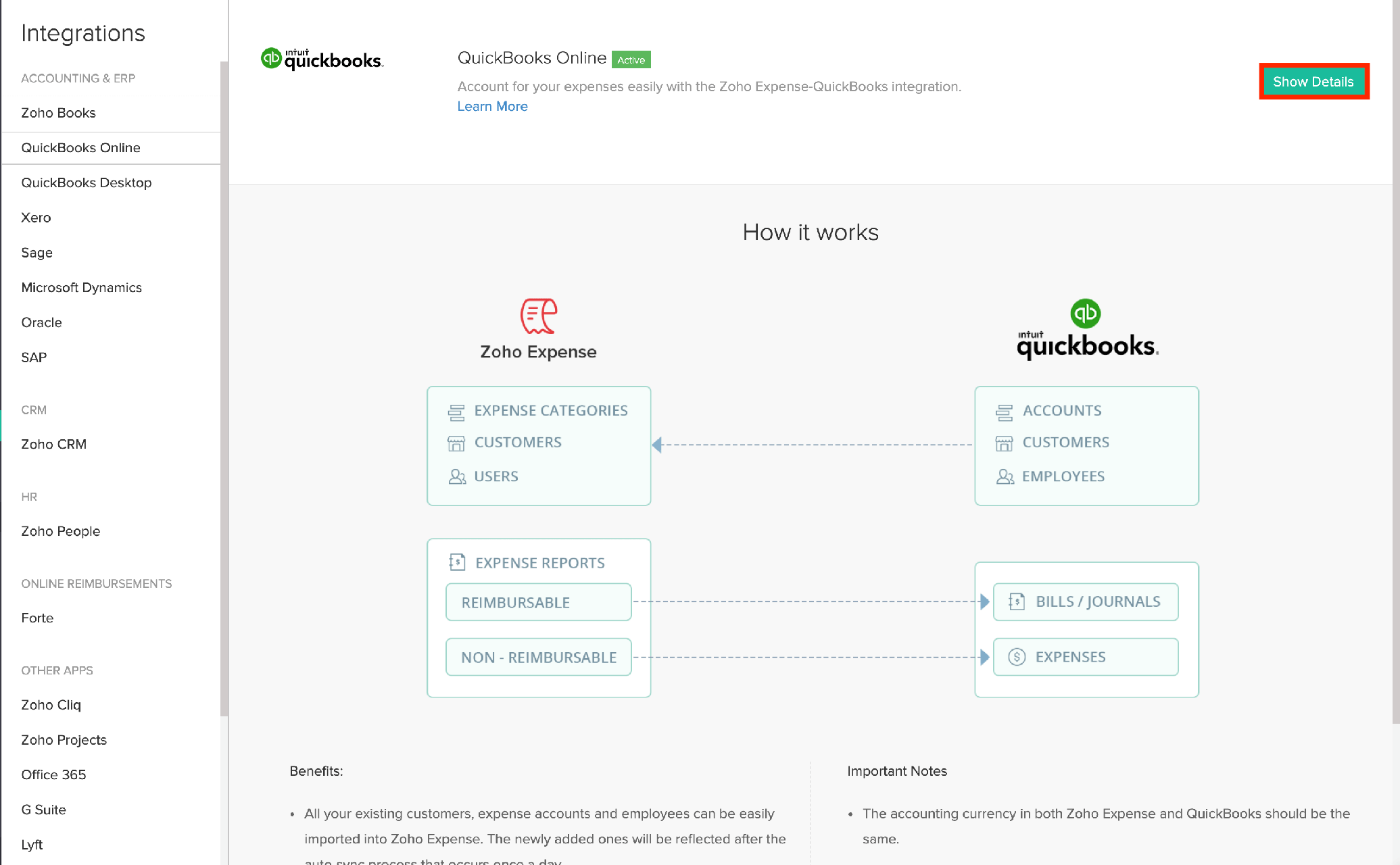1400x865 pixels.
Task: Click the QuickBooks logo in the header
Action: pyautogui.click(x=322, y=59)
